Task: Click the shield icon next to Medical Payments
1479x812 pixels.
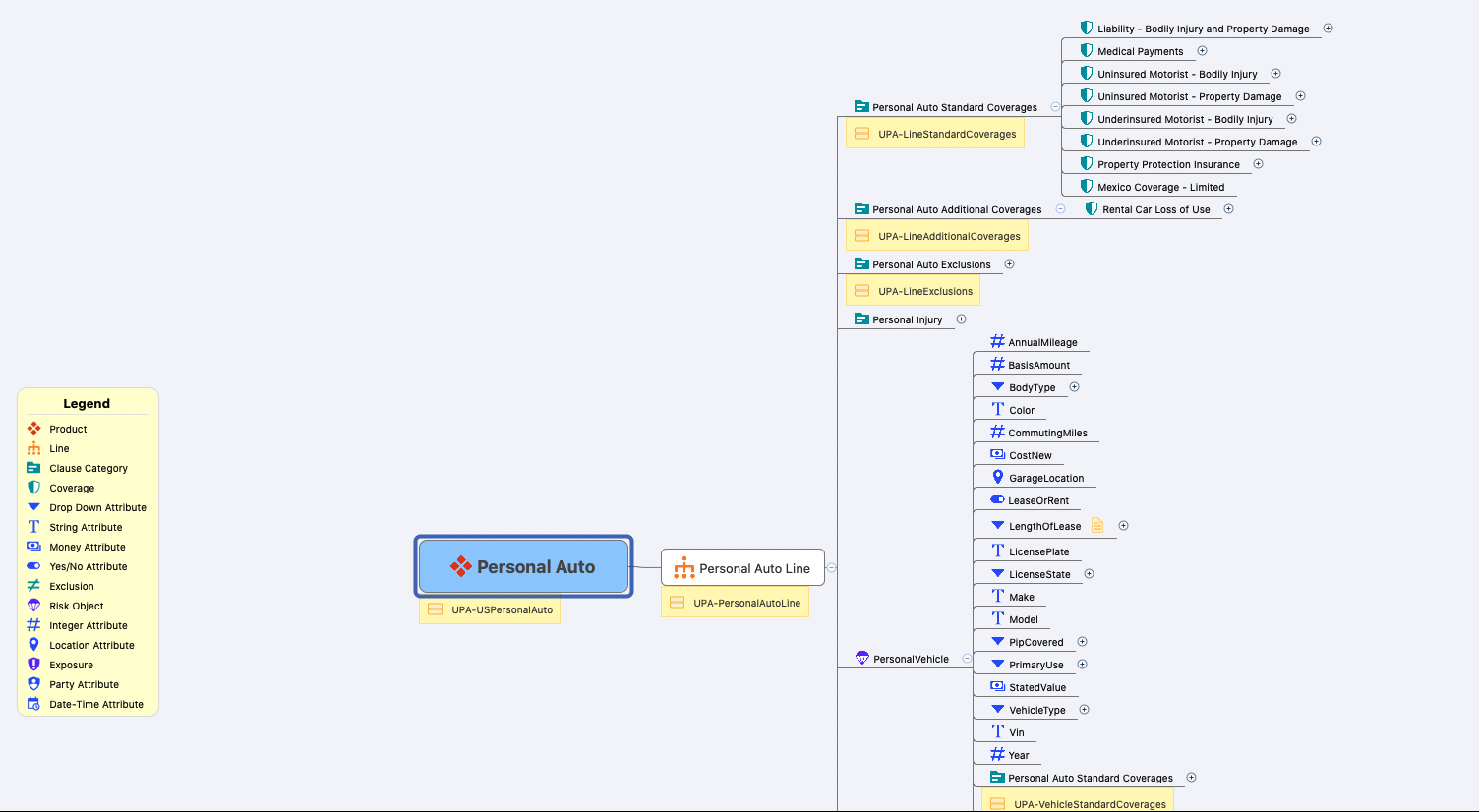Action: click(x=1087, y=50)
